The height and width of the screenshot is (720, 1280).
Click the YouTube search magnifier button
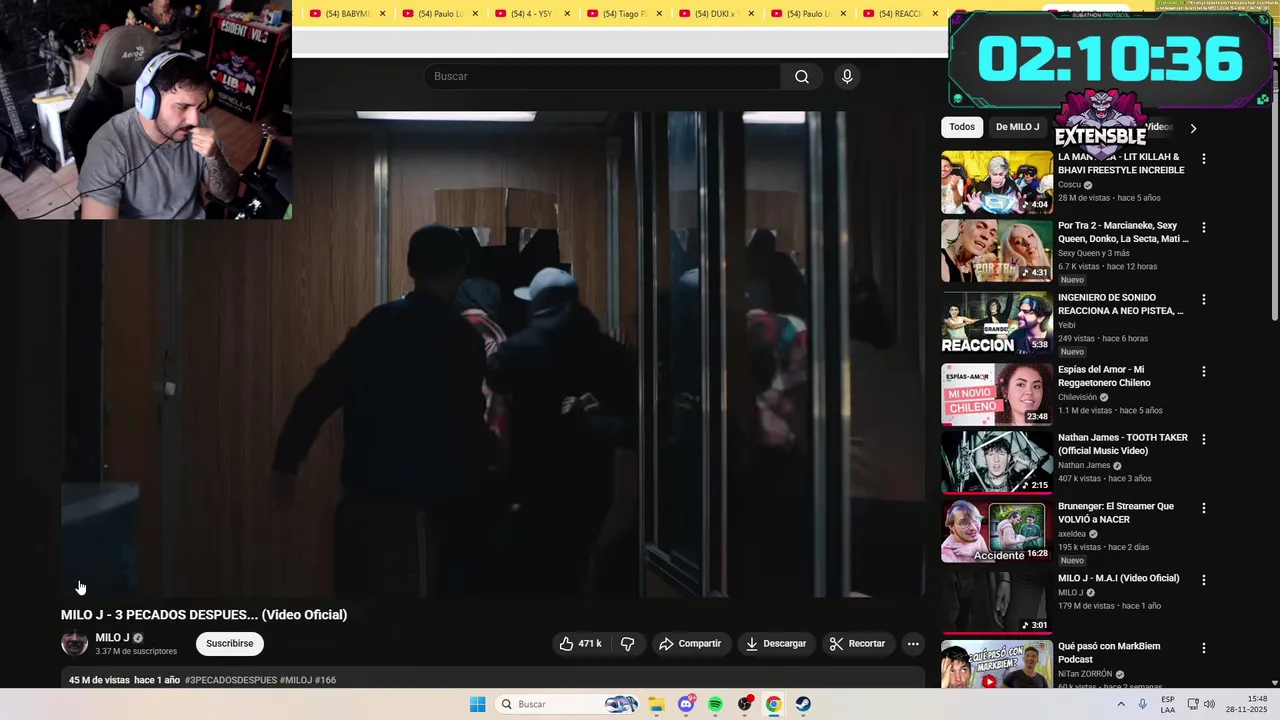801,76
